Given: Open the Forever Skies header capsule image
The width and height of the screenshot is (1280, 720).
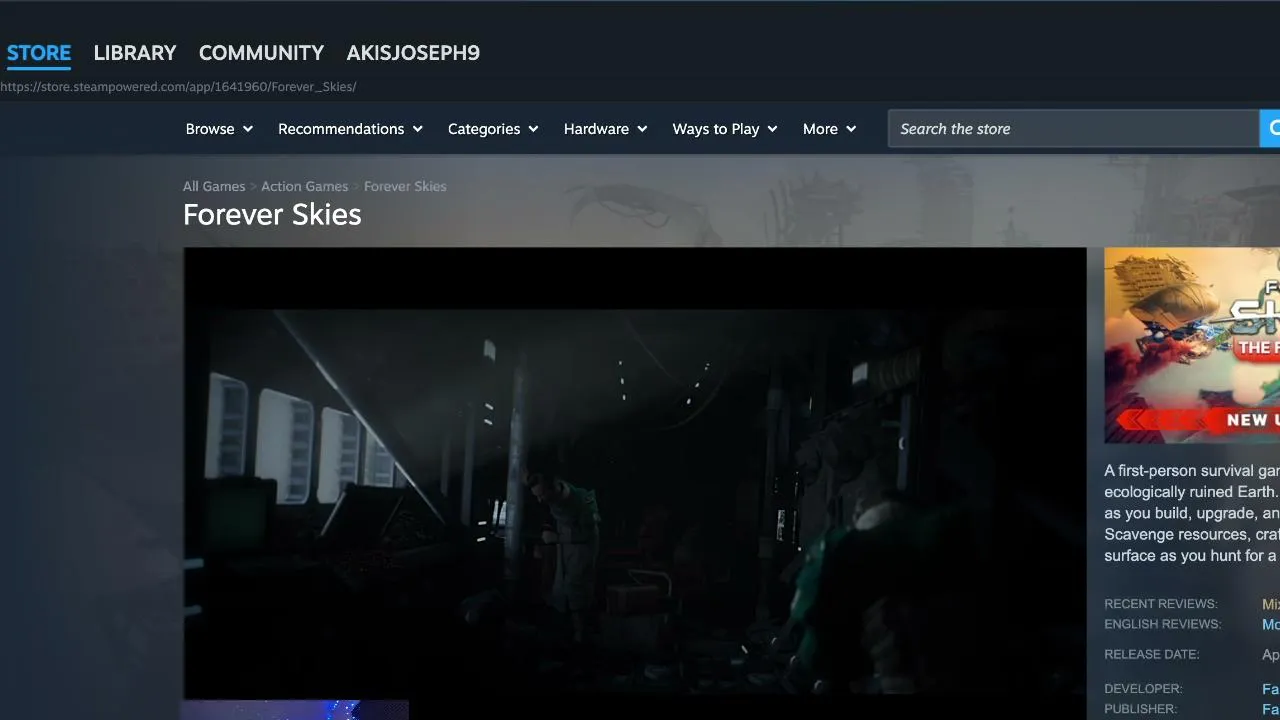Looking at the screenshot, I should (x=1192, y=345).
